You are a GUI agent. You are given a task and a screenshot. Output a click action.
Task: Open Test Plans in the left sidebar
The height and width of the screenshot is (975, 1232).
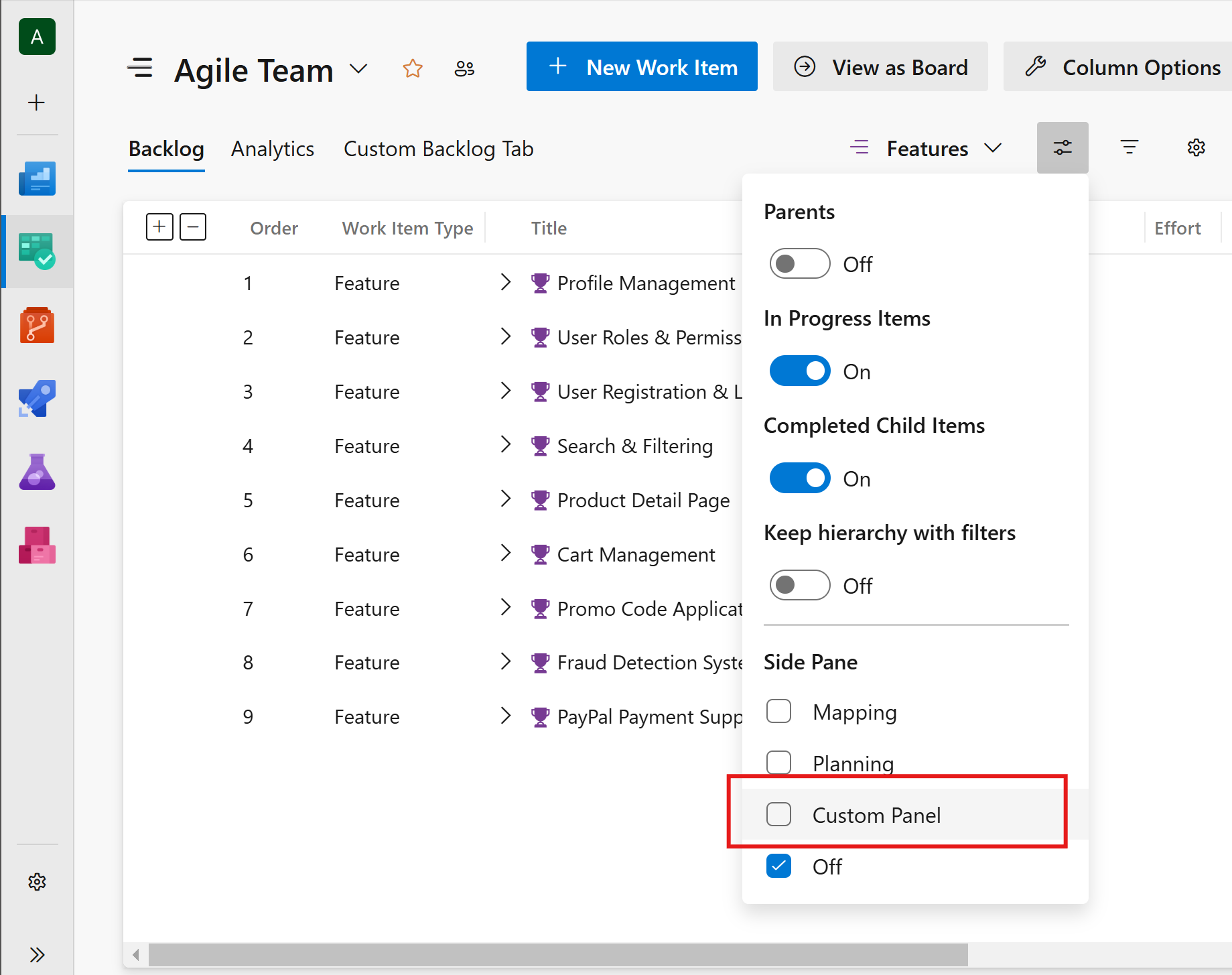(37, 472)
